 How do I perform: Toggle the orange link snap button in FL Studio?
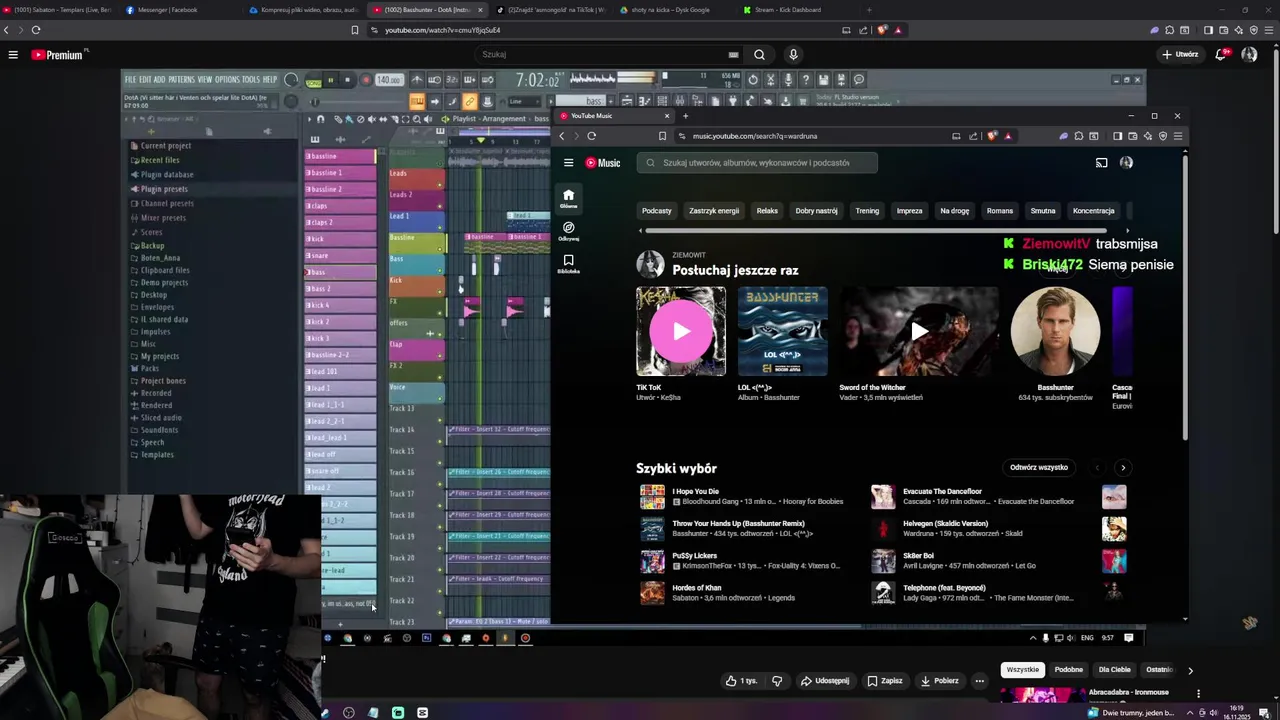coord(469,101)
